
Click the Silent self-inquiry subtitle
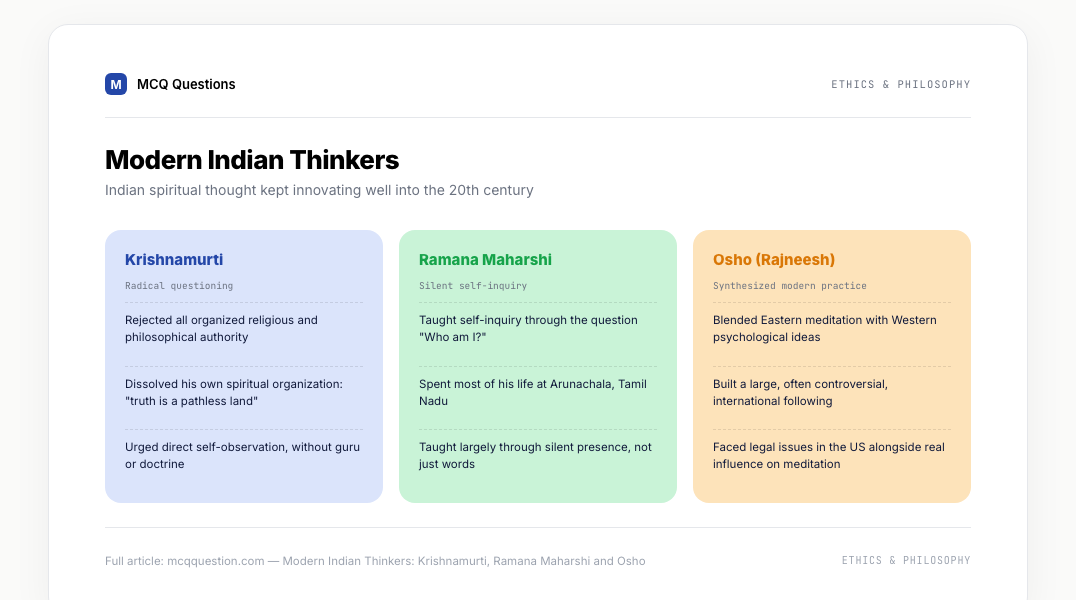473,286
